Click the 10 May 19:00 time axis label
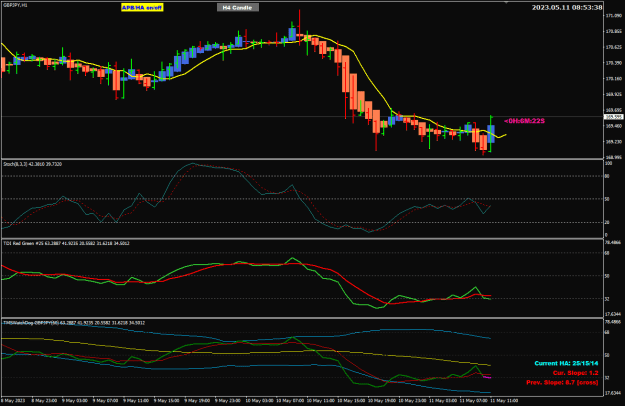Viewport: 625px width, 406px height. (x=381, y=400)
